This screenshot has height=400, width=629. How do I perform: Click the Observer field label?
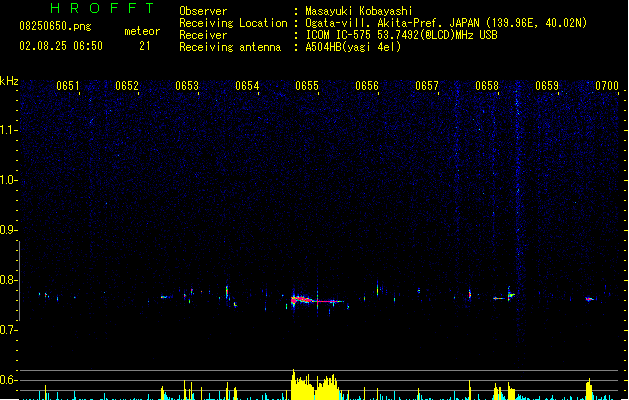pyautogui.click(x=203, y=11)
